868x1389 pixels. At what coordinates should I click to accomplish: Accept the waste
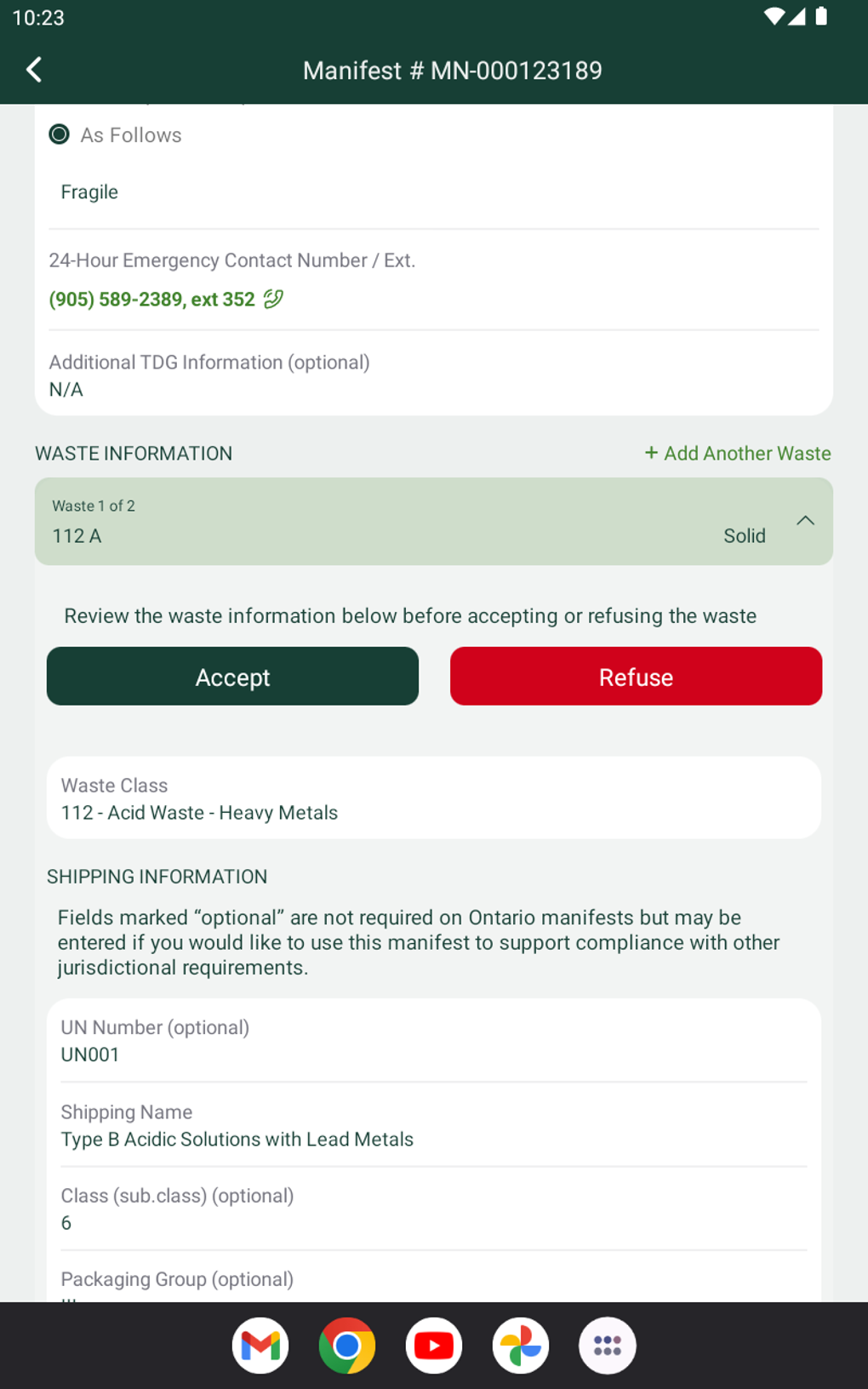pos(232,677)
